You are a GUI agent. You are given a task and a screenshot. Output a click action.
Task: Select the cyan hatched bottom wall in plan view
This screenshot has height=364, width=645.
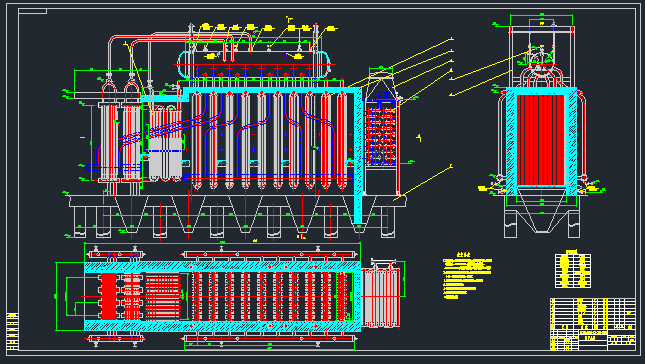pyautogui.click(x=223, y=326)
